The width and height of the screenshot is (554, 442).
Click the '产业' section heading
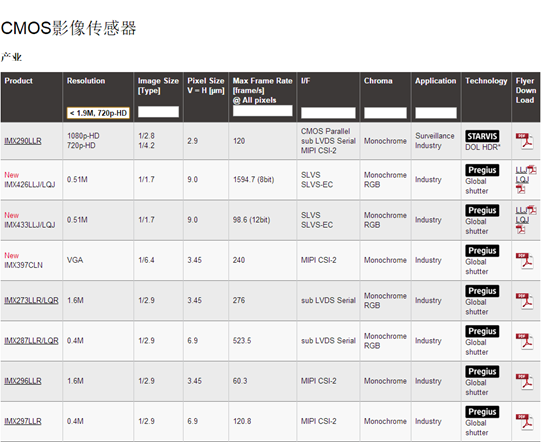point(11,57)
